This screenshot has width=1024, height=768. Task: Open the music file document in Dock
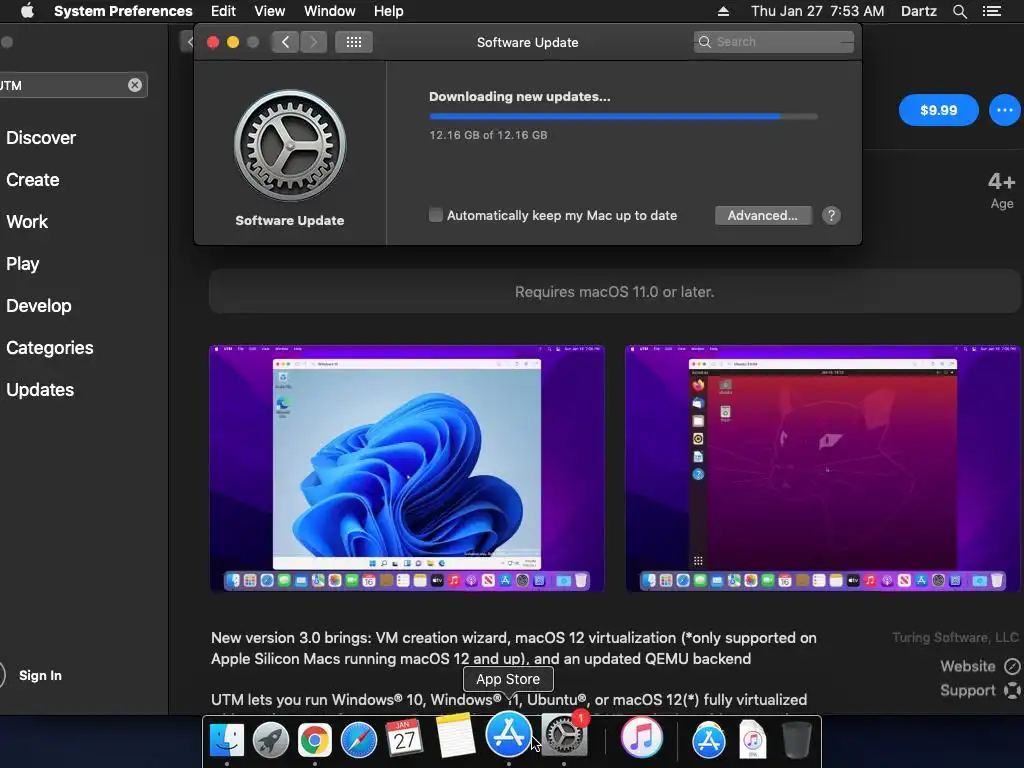(x=752, y=740)
